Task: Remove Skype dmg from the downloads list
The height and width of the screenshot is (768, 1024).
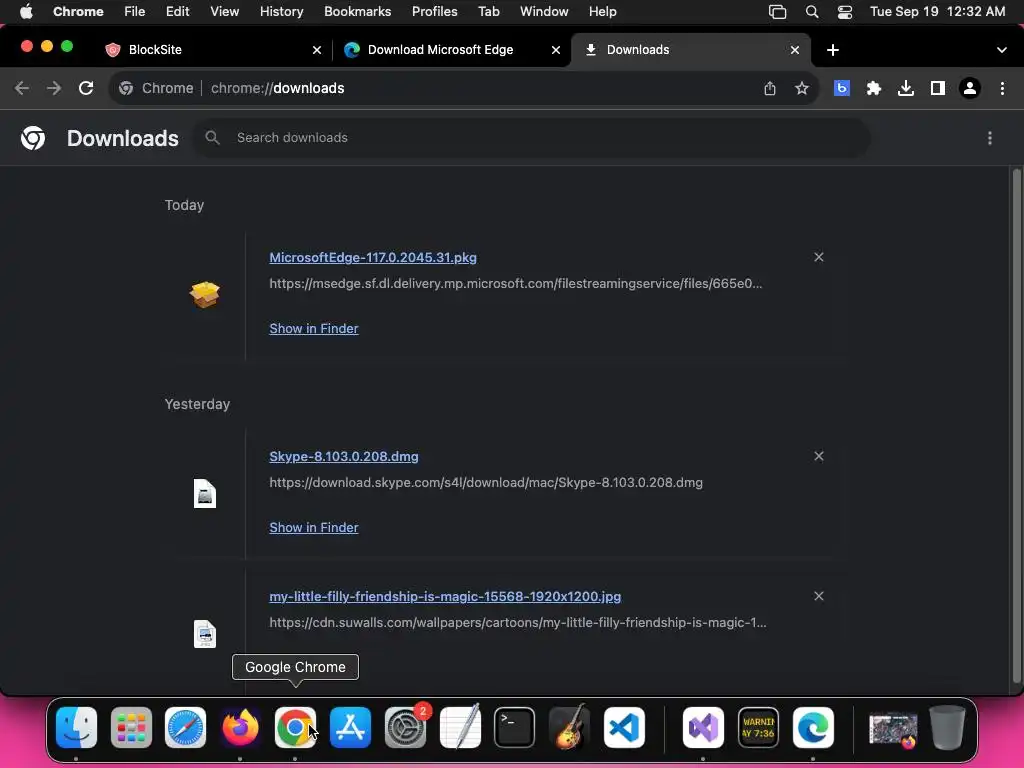Action: (819, 456)
